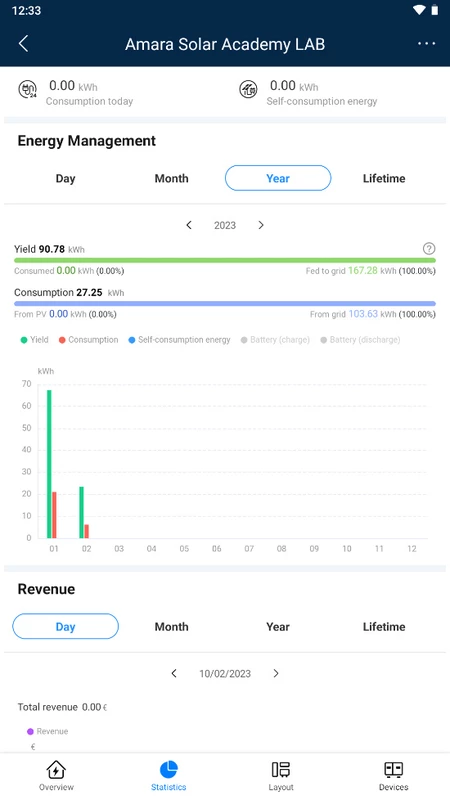
Task: Tap the Self-consumption energy icon
Action: click(x=248, y=90)
